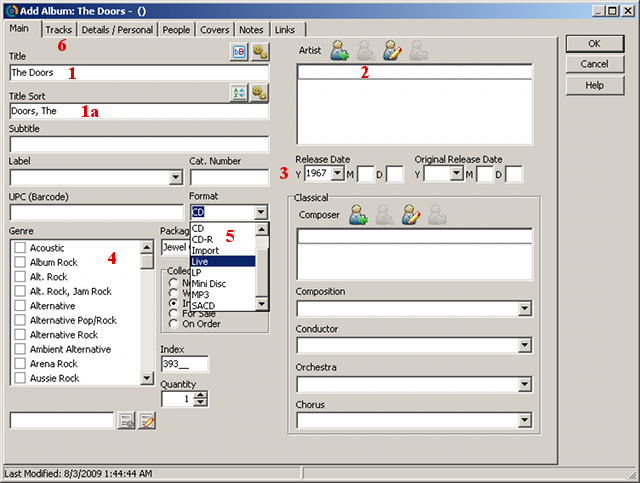This screenshot has height=483, width=640.
Task: Enable the Ambient Alternative checkbox
Action: tap(20, 349)
